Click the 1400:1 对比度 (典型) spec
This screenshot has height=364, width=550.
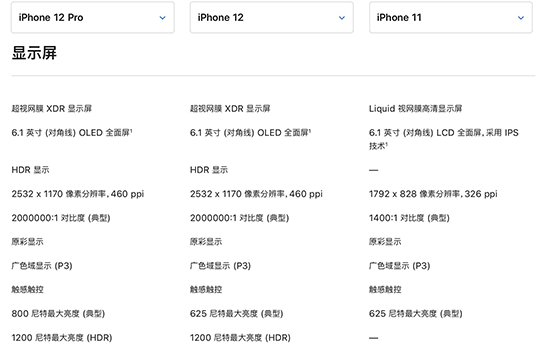(x=409, y=218)
